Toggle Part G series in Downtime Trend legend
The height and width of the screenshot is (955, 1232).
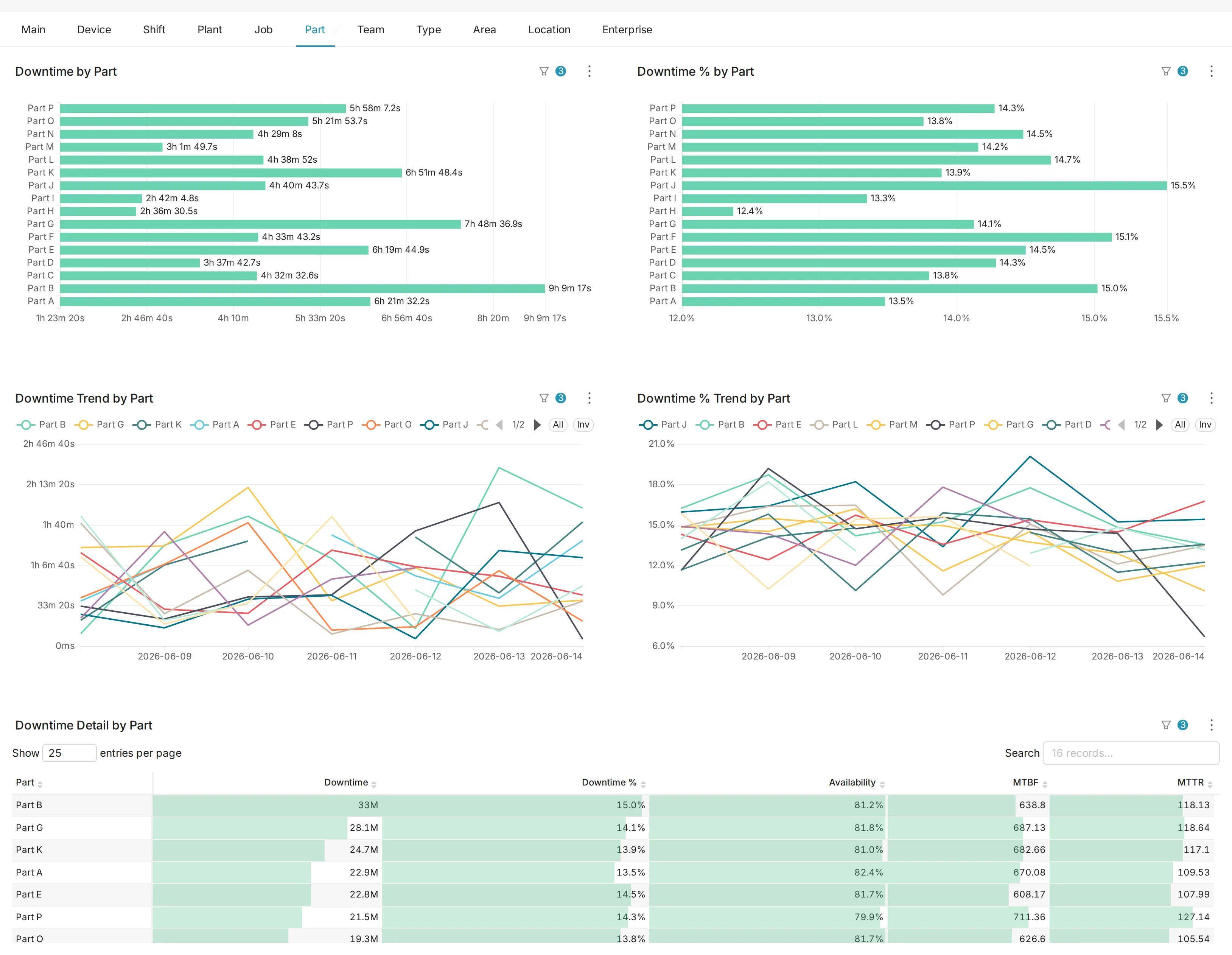click(x=99, y=425)
